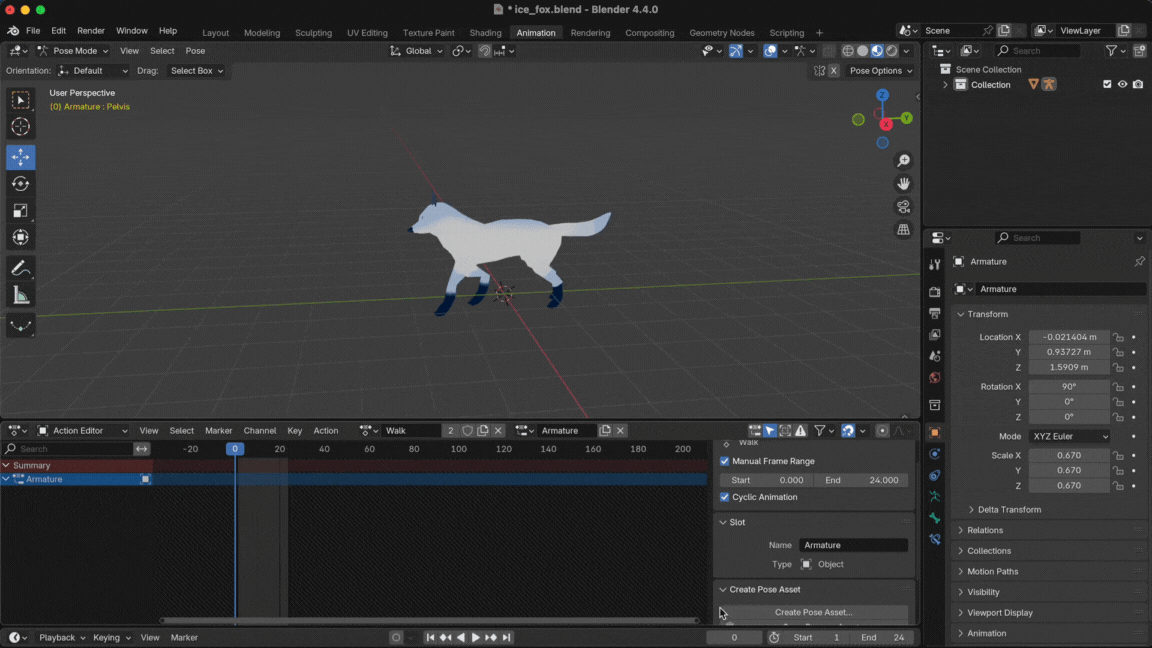The height and width of the screenshot is (648, 1152).
Task: Open the Bone properties tab
Action: (935, 518)
